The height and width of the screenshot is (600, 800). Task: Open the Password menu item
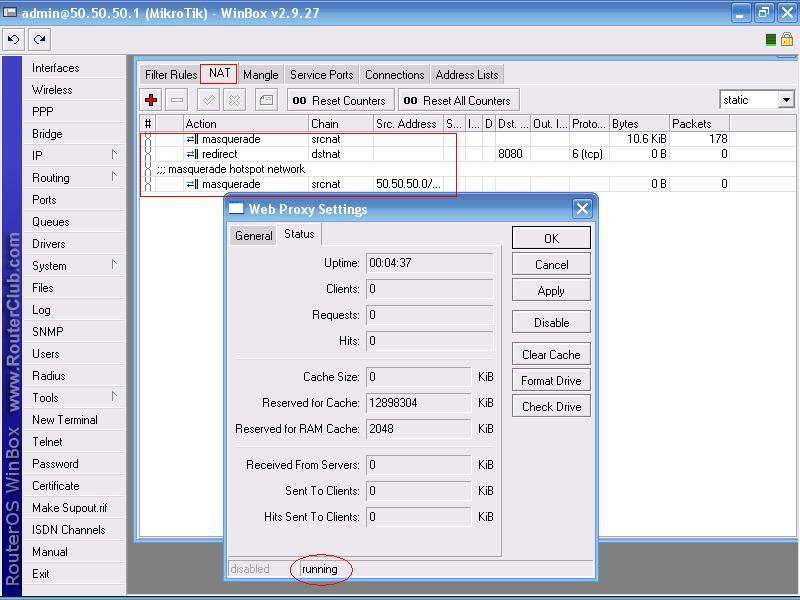74,463
